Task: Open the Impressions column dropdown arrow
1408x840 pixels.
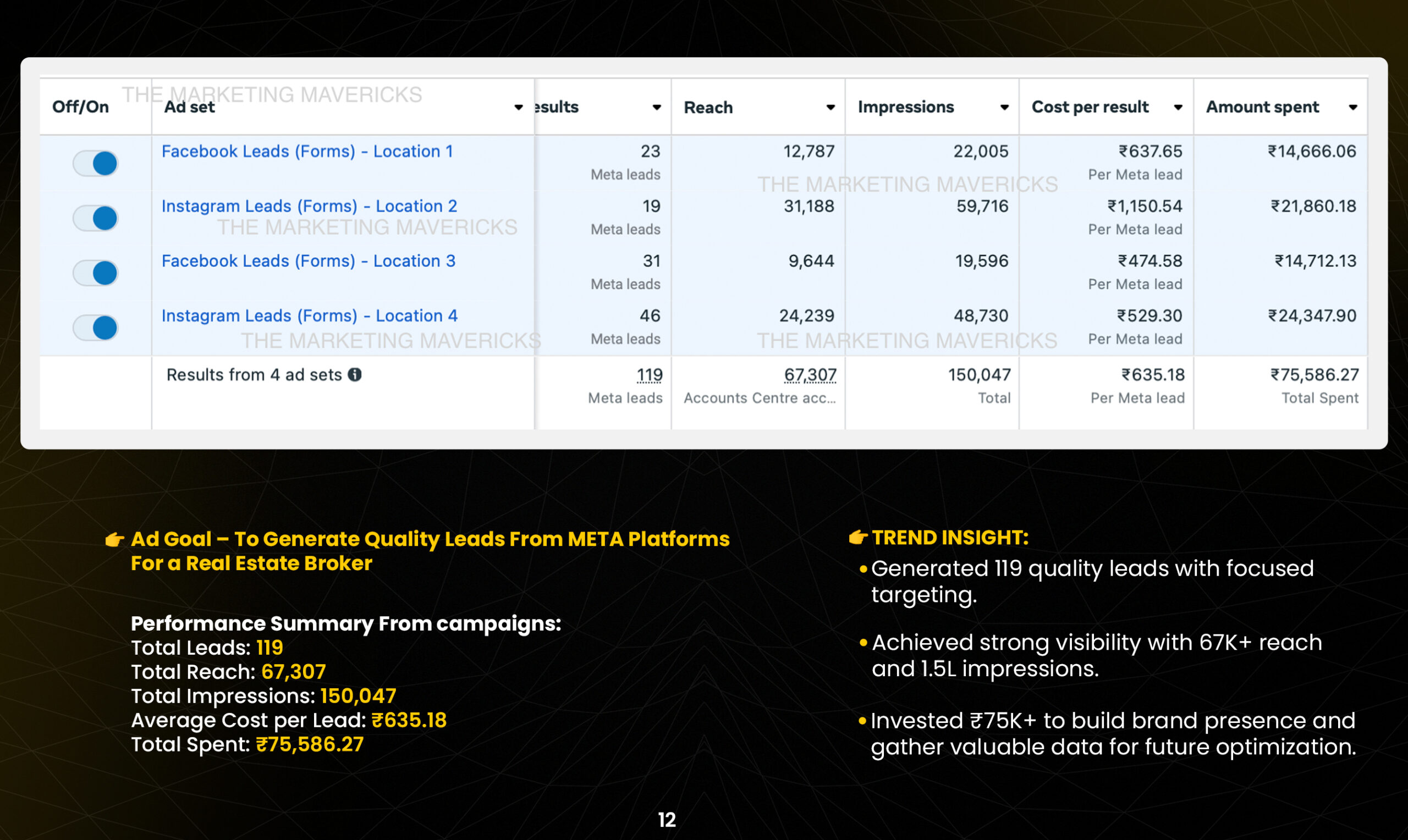Action: (x=1004, y=108)
